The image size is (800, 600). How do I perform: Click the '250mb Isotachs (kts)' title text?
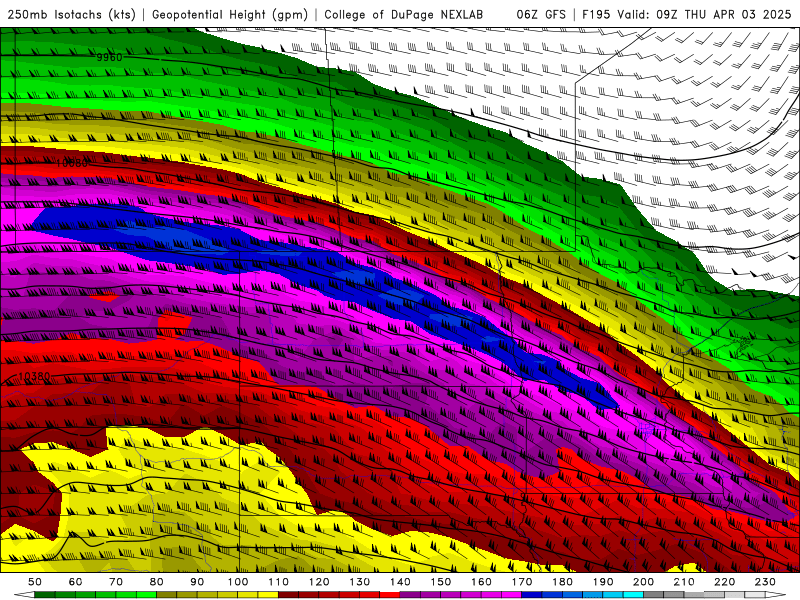[71, 14]
